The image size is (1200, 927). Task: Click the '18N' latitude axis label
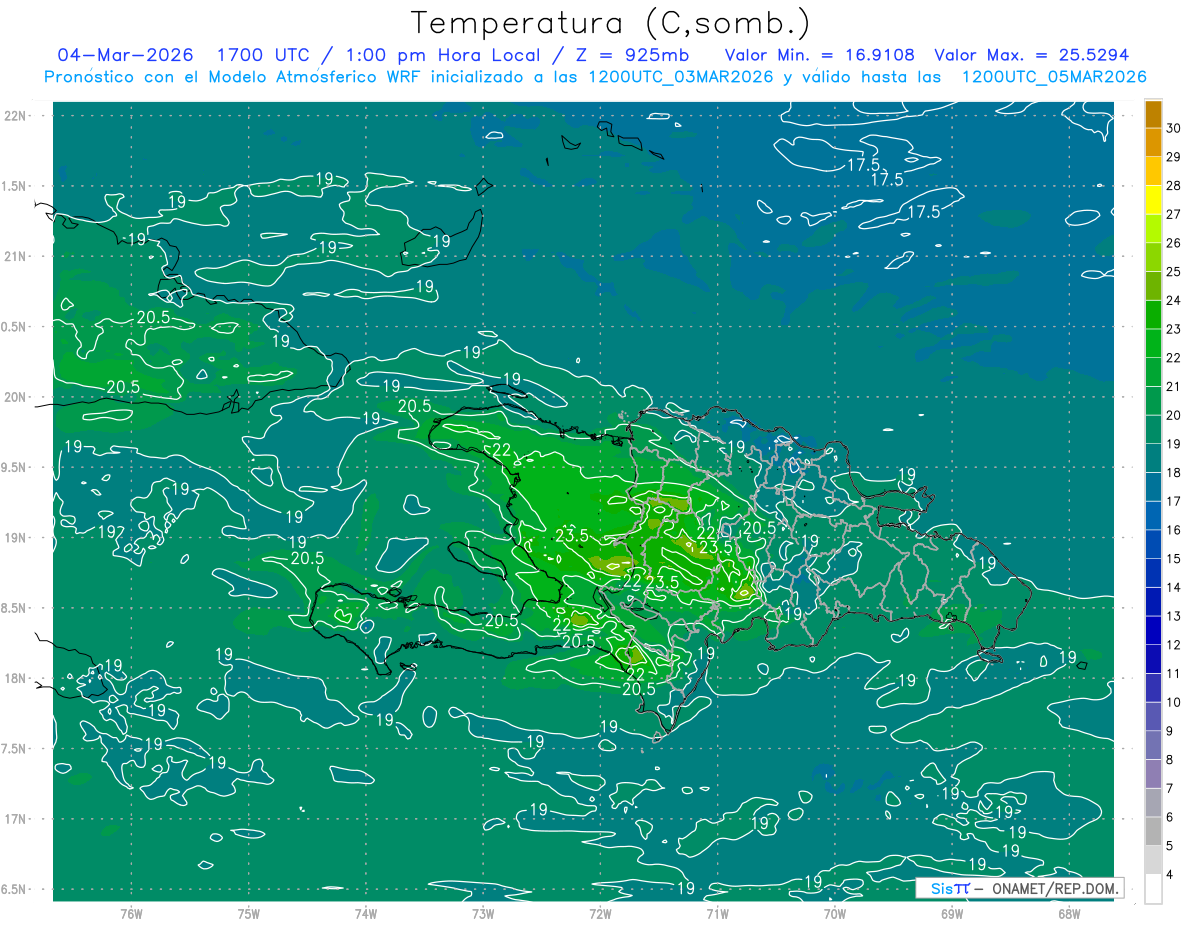tap(16, 679)
